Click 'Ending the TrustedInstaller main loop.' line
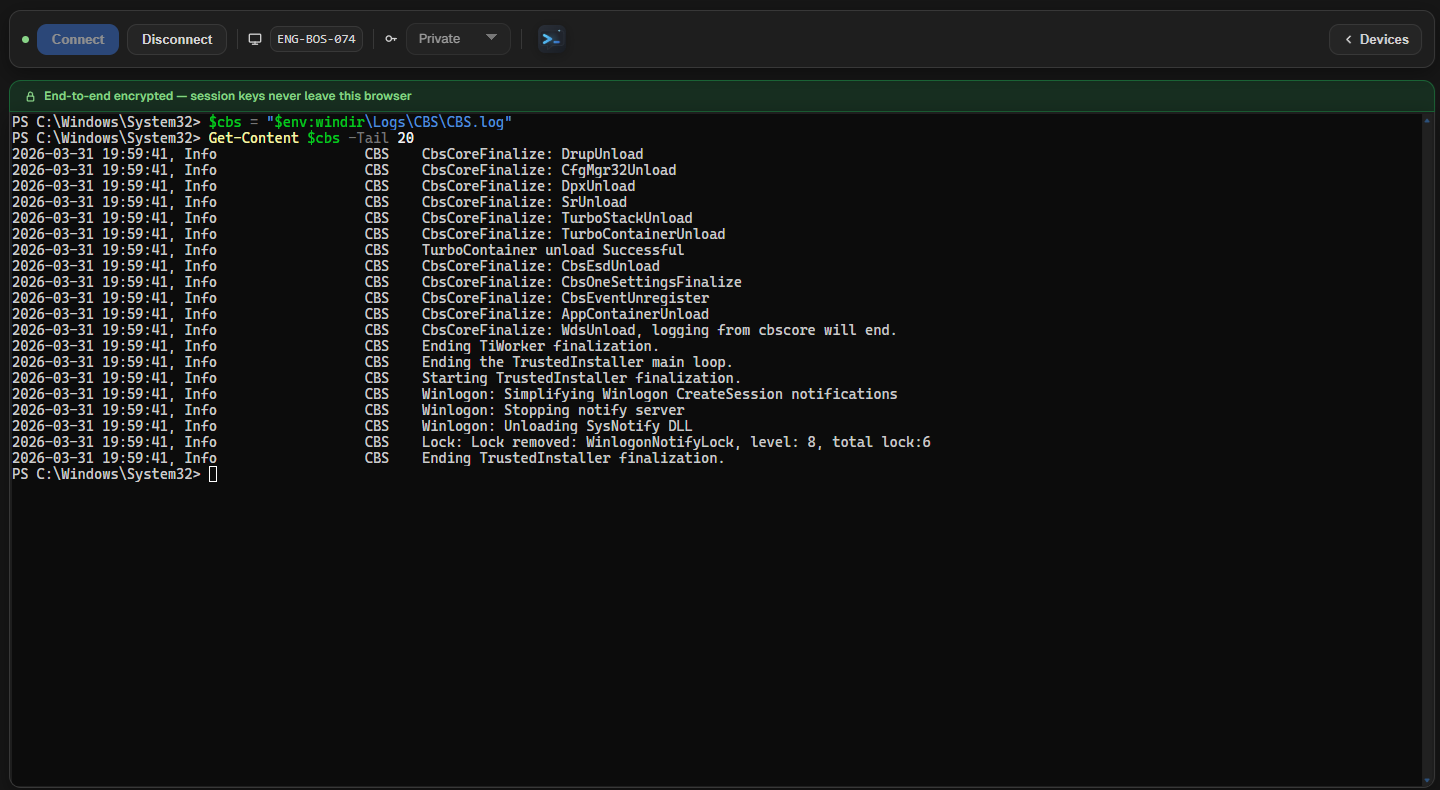The width and height of the screenshot is (1440, 790). [373, 362]
